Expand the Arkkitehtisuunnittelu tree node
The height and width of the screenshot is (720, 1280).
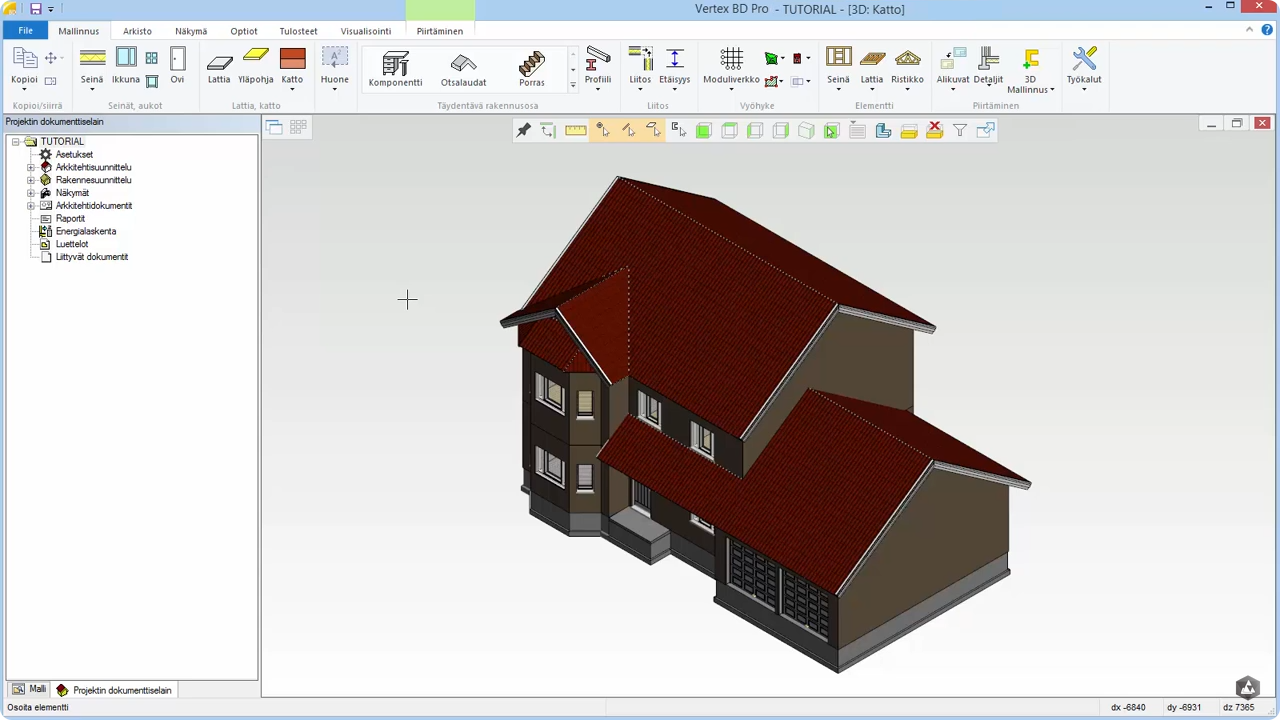click(x=31, y=168)
